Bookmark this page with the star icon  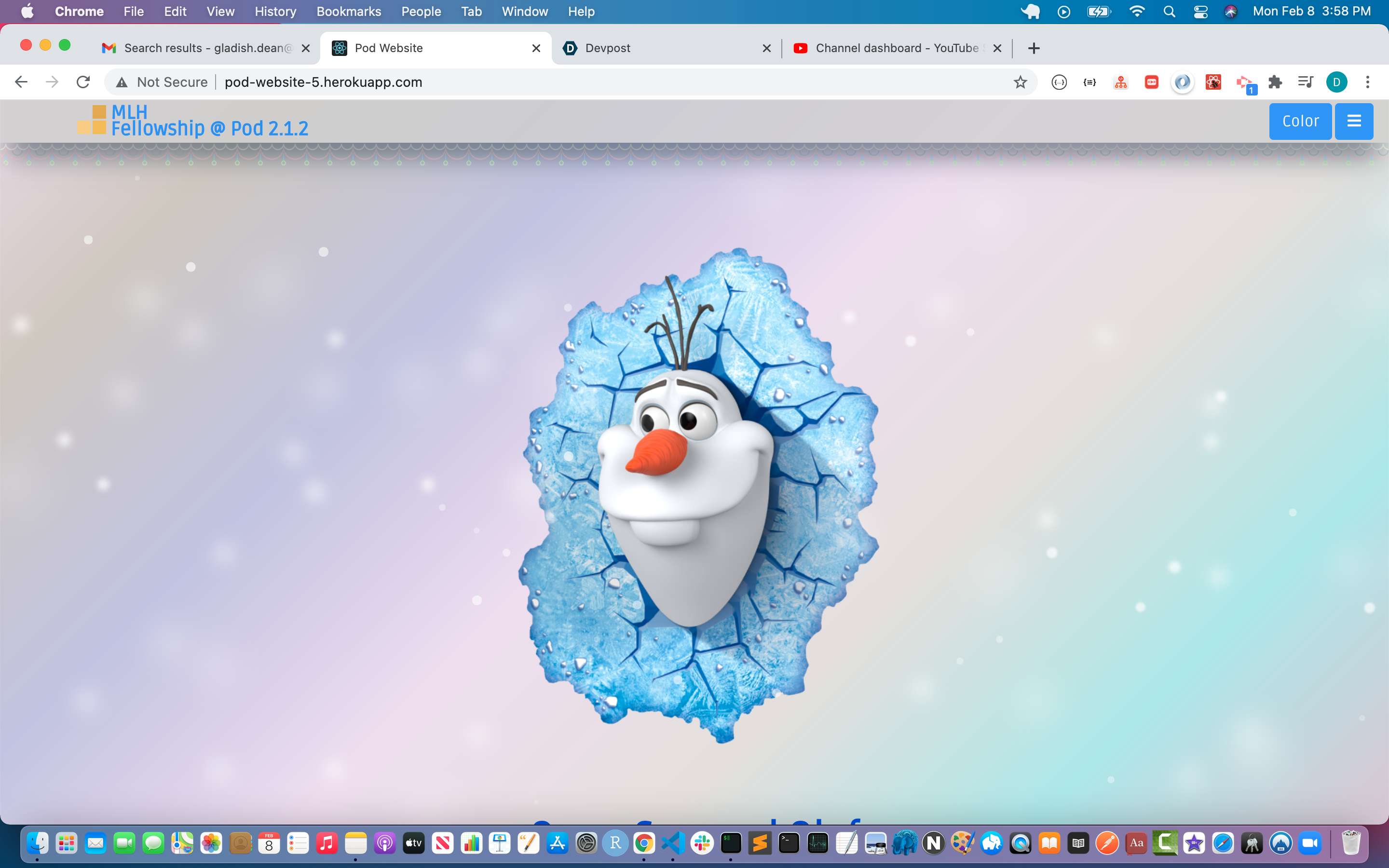(x=1020, y=82)
